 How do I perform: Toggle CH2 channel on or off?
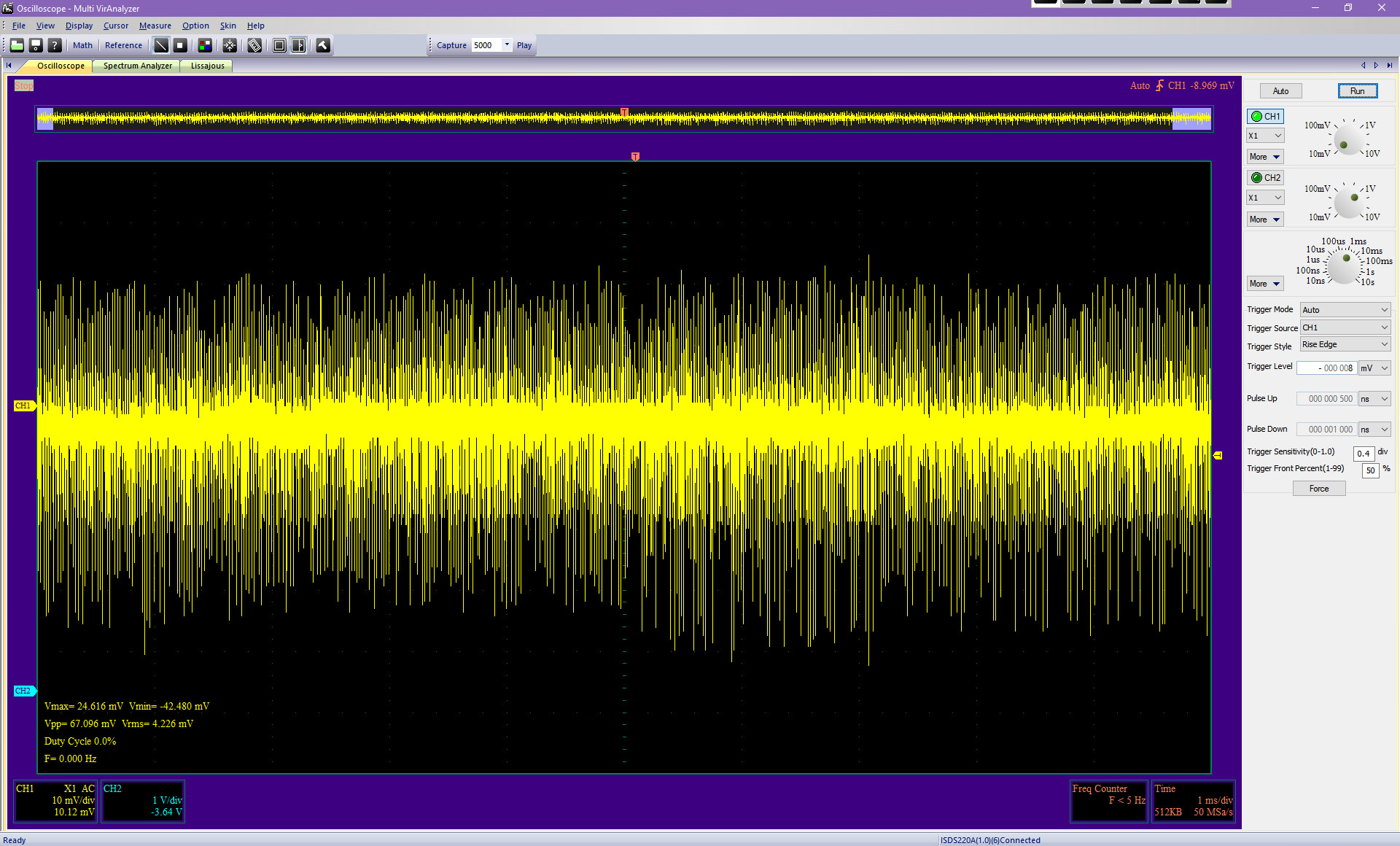(1265, 177)
